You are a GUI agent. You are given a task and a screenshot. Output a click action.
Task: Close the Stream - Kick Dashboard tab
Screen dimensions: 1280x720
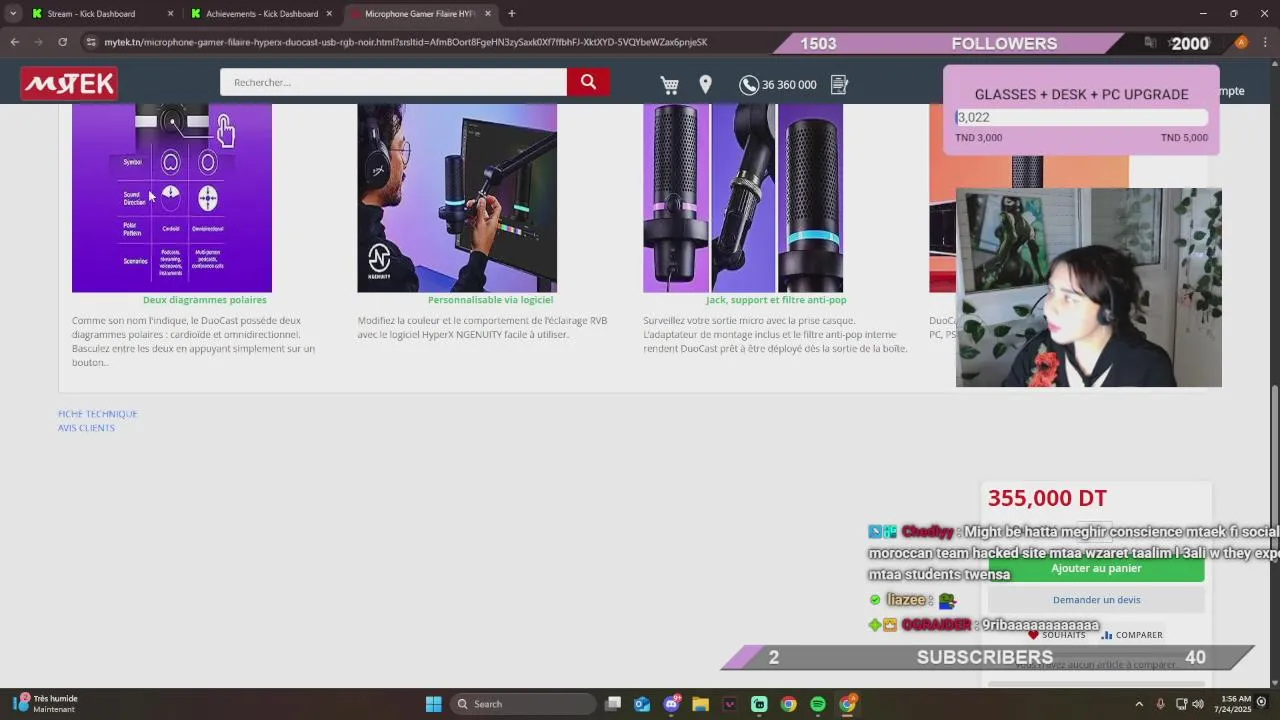(x=170, y=14)
